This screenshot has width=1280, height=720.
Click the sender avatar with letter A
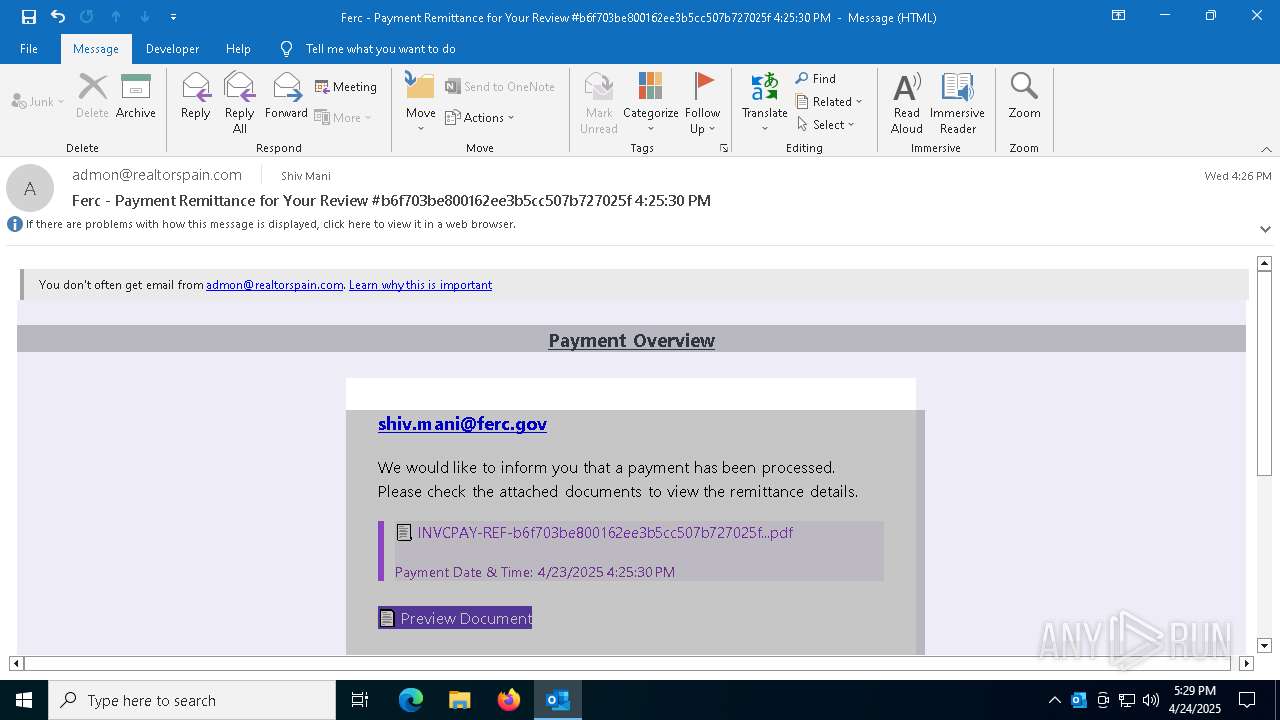tap(30, 188)
